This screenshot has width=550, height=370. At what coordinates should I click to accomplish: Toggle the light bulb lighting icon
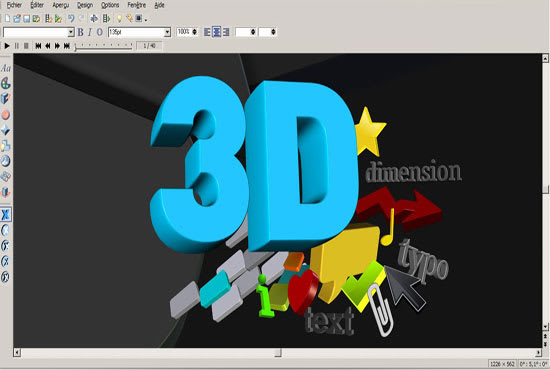(x=119, y=18)
